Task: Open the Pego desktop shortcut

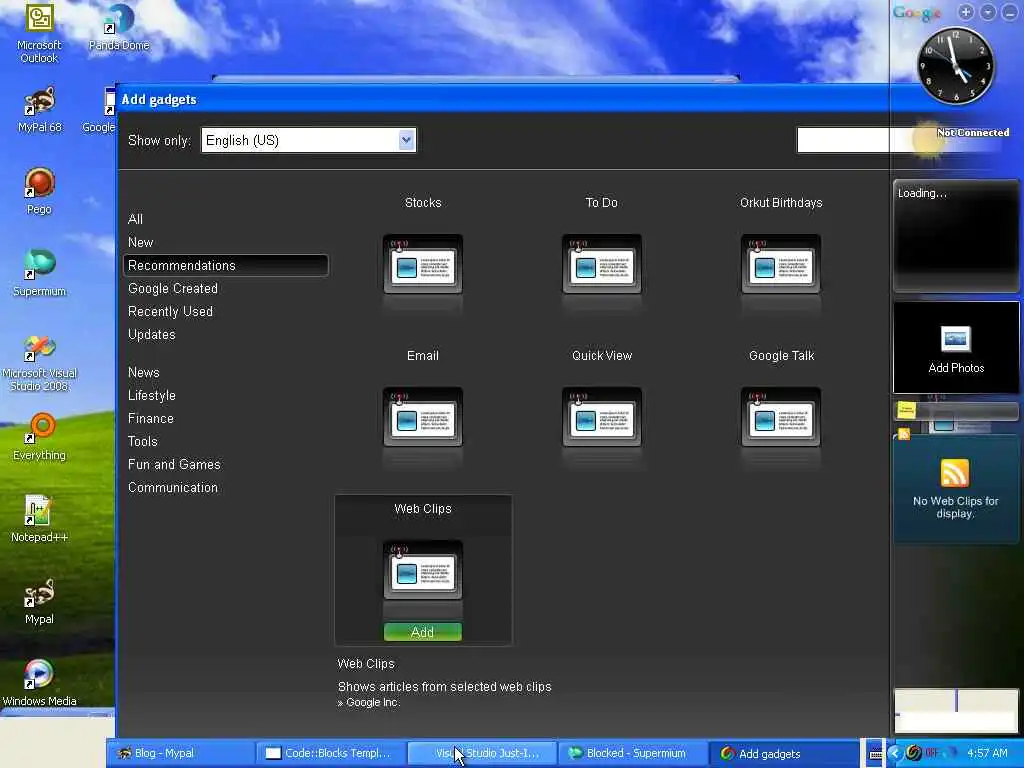Action: pos(39,191)
